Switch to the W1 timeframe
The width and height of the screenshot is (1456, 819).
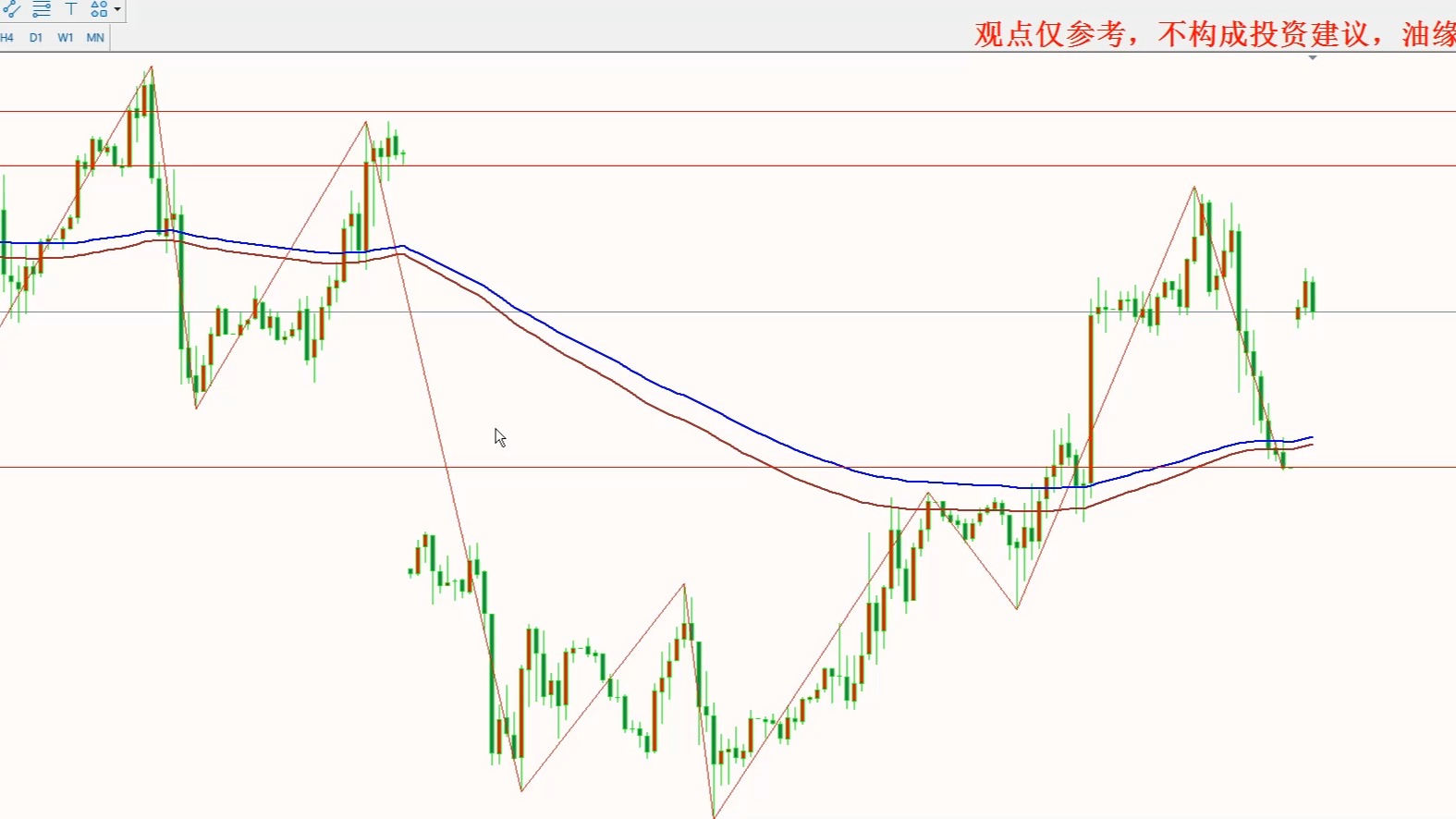66,38
